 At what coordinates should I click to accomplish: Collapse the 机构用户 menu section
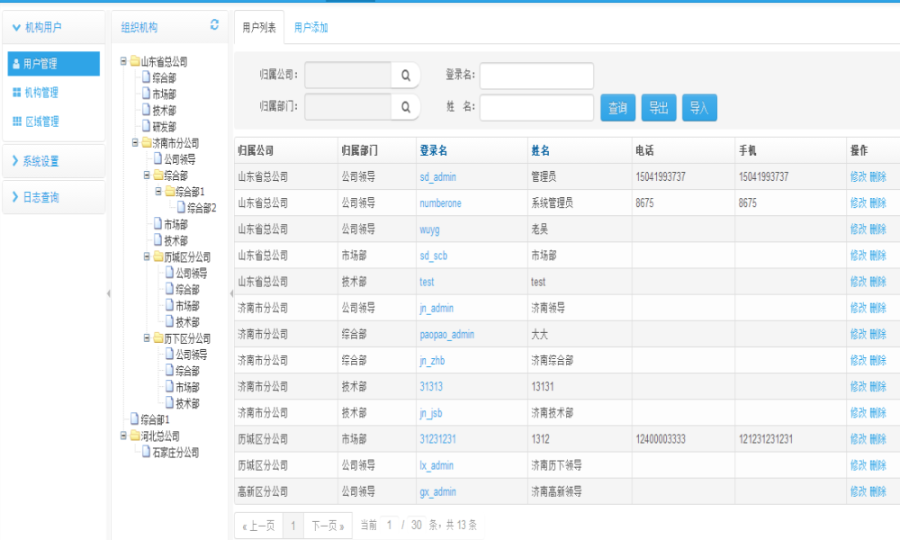(x=54, y=27)
